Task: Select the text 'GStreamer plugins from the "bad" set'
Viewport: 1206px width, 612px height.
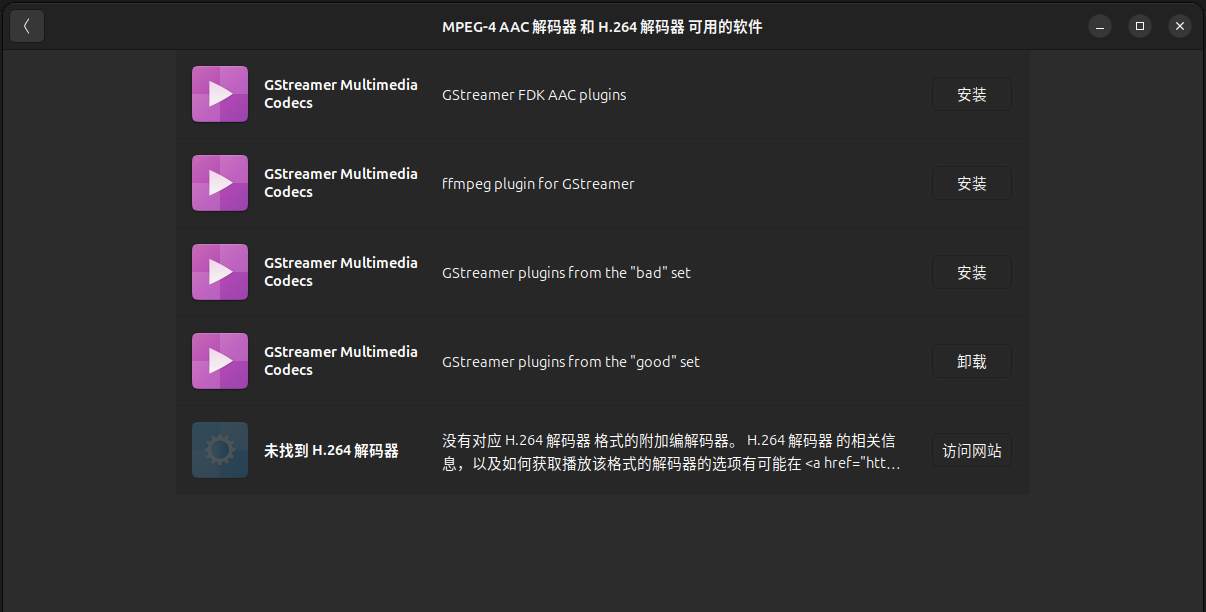Action: [x=566, y=273]
